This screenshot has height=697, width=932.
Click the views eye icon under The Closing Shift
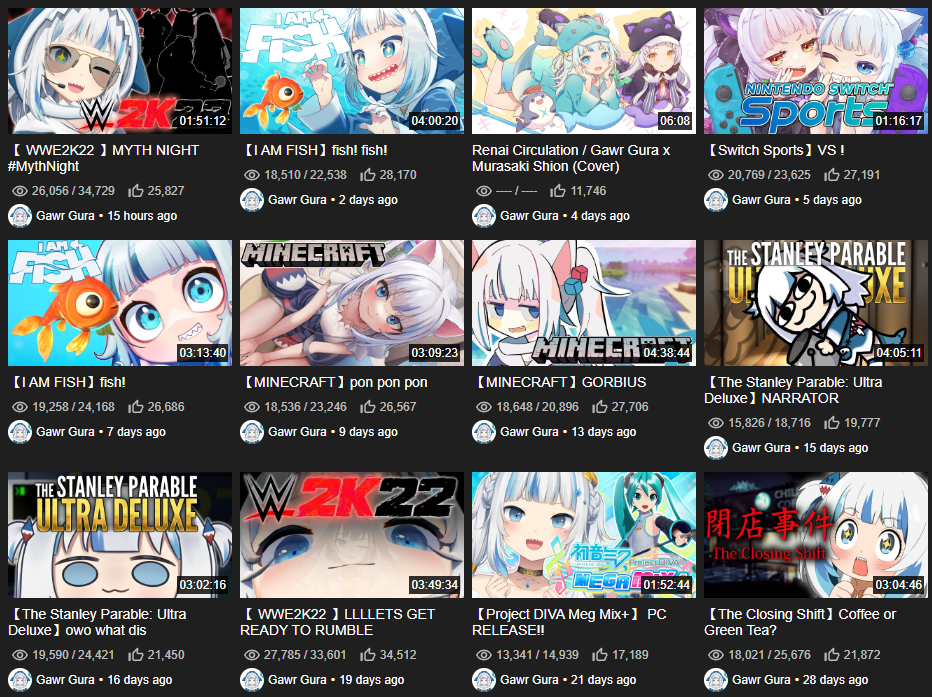pyautogui.click(x=716, y=655)
